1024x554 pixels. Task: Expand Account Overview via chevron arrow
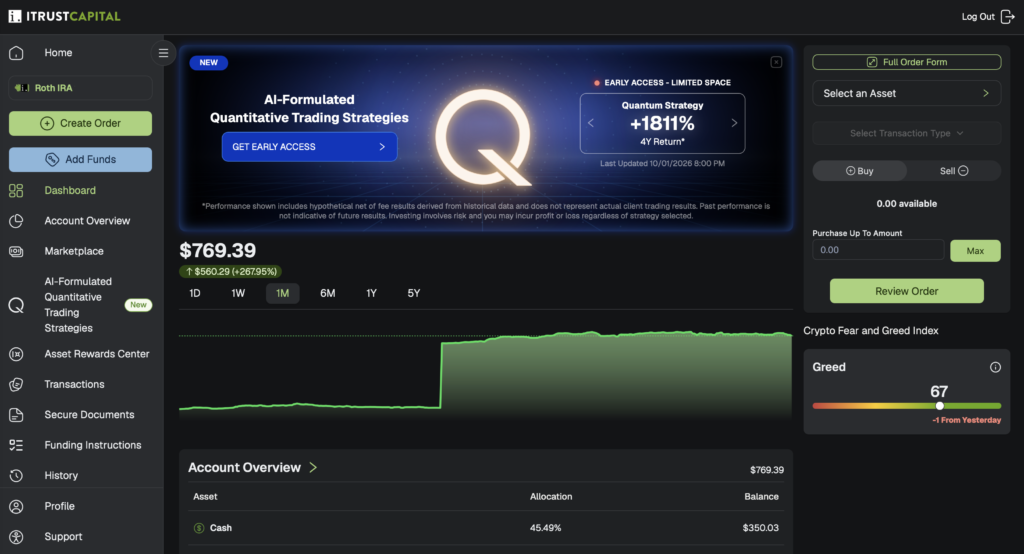pos(313,468)
